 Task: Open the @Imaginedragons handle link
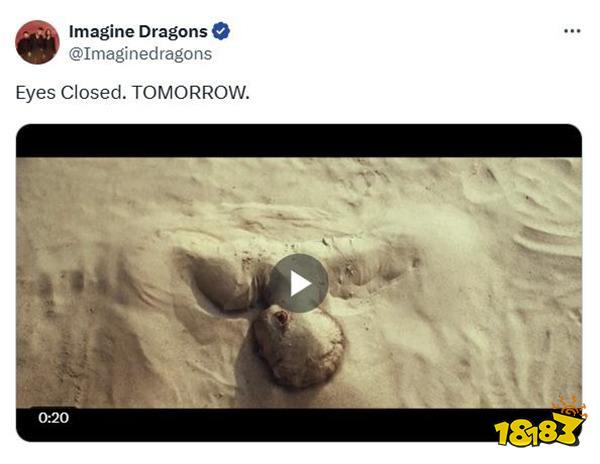point(140,54)
